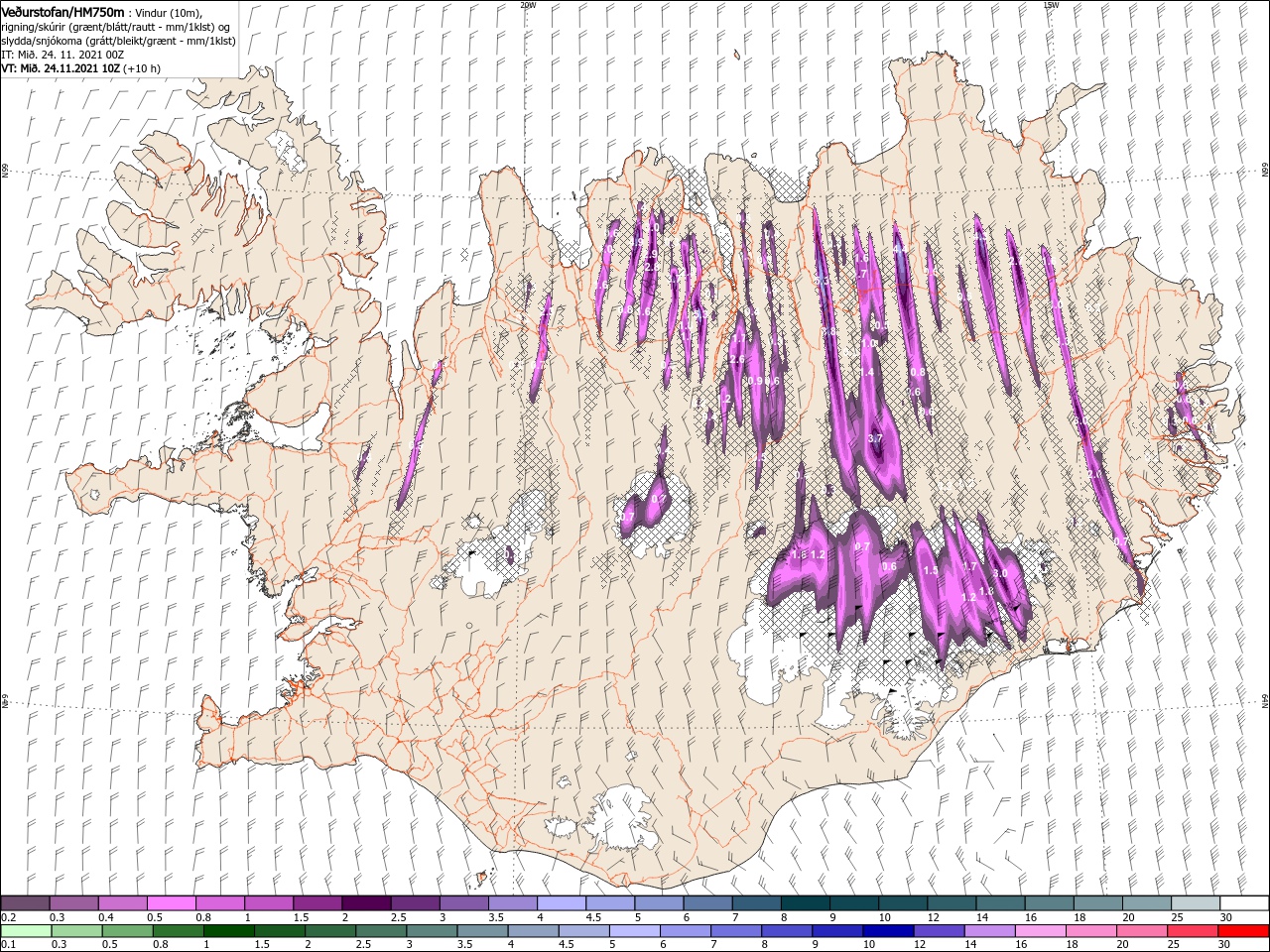The width and height of the screenshot is (1270, 952).
Task: Pick the bottom-row green swatch starting at 0.8
Action: [177, 930]
